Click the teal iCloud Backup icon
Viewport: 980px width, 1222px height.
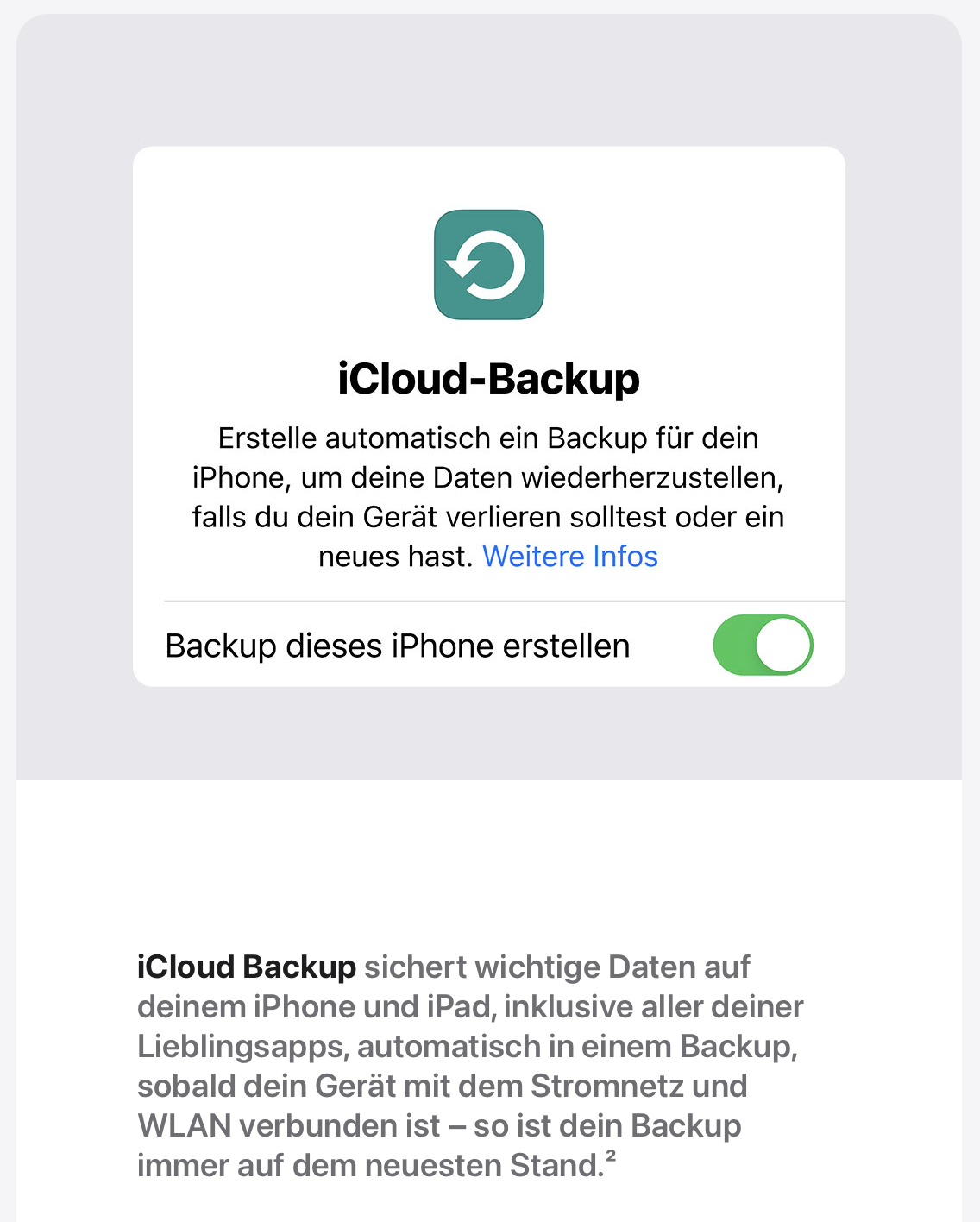pos(488,264)
